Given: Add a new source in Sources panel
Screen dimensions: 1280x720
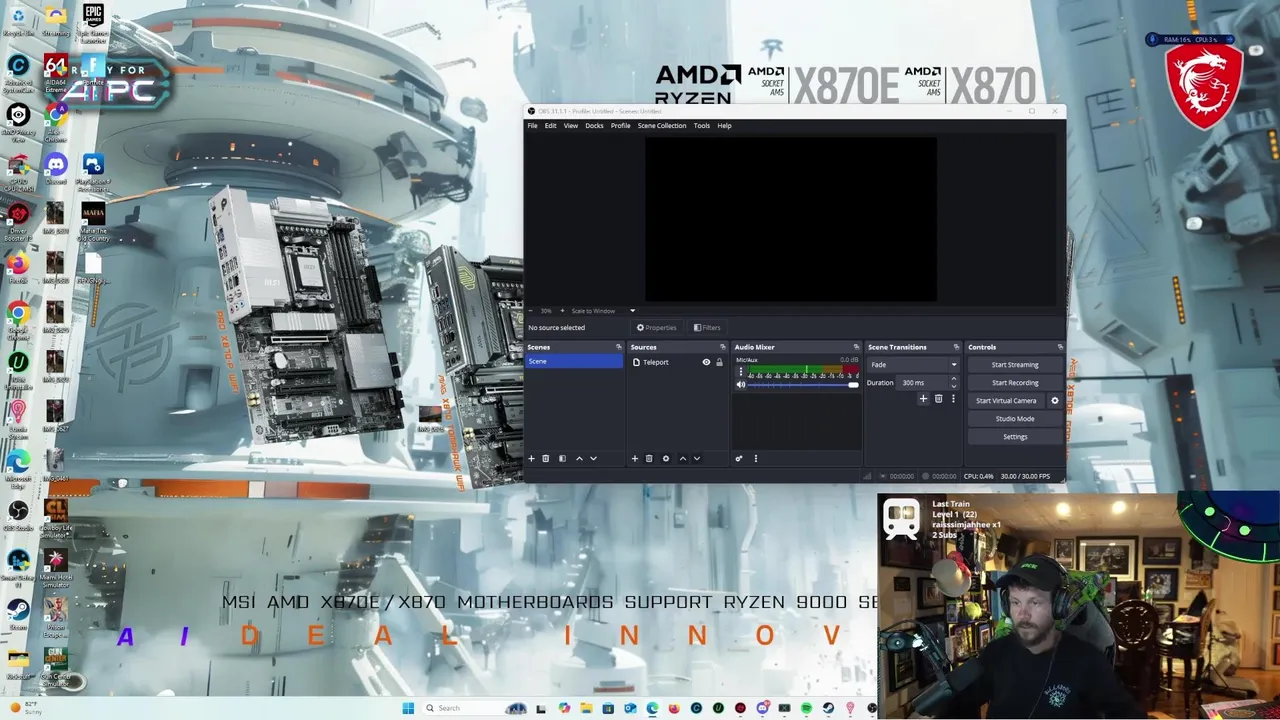Looking at the screenshot, I should [634, 458].
